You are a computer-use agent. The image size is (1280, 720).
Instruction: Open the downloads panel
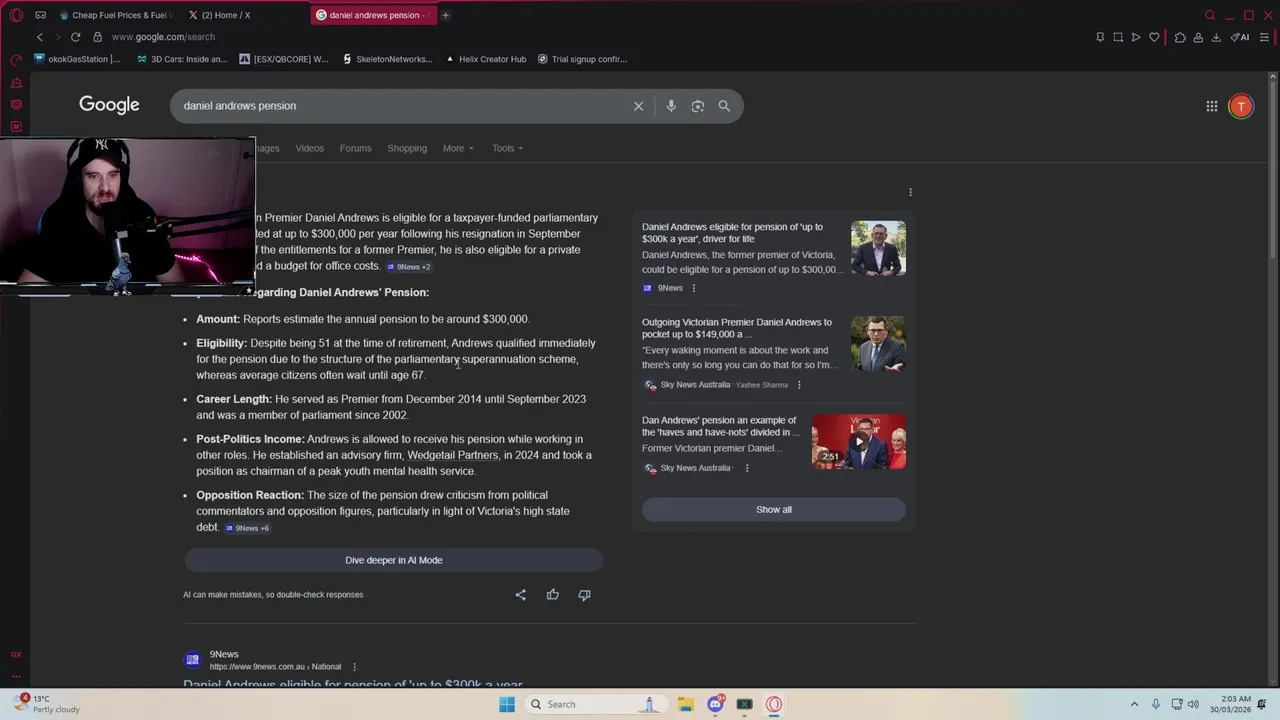(x=1216, y=37)
